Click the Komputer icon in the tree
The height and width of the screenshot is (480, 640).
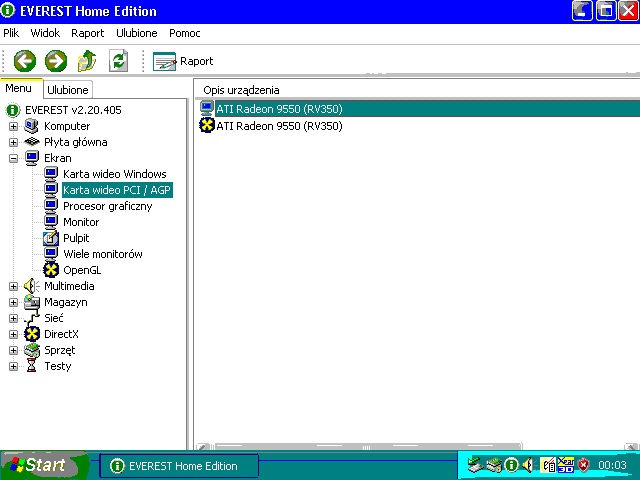(31, 126)
